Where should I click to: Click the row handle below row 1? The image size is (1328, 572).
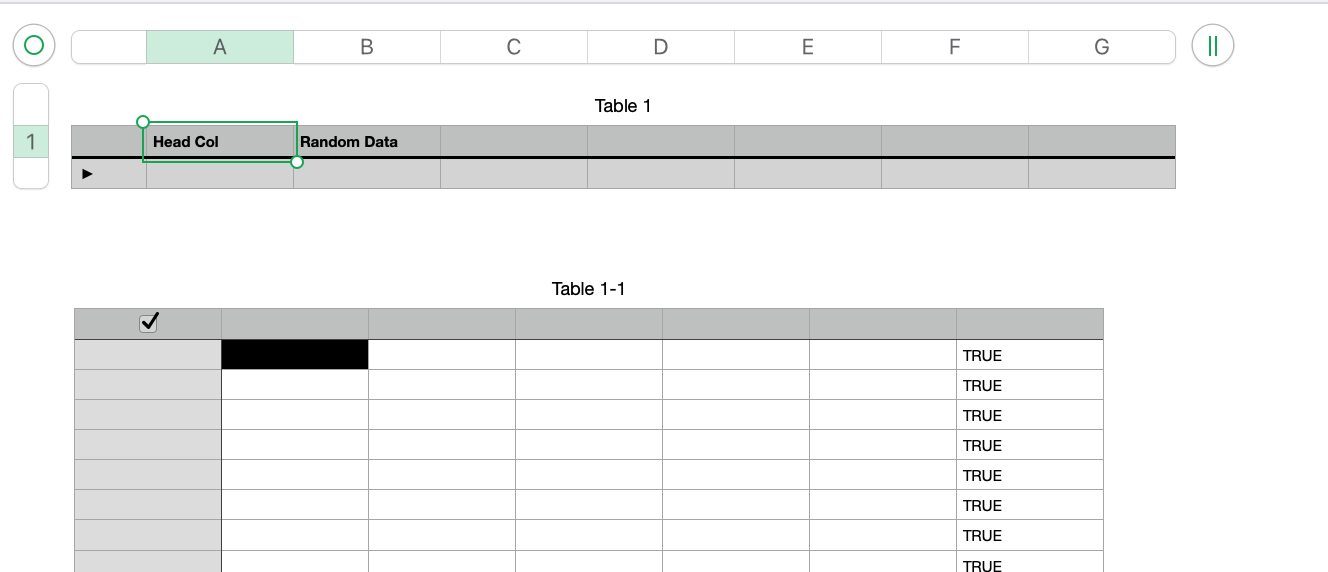coord(31,175)
